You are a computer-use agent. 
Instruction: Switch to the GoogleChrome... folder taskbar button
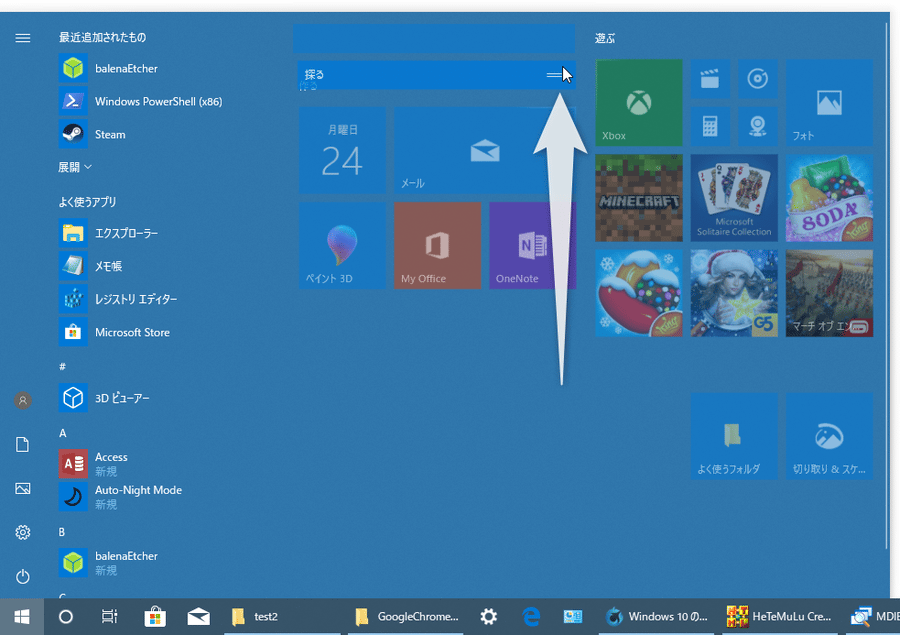click(406, 617)
